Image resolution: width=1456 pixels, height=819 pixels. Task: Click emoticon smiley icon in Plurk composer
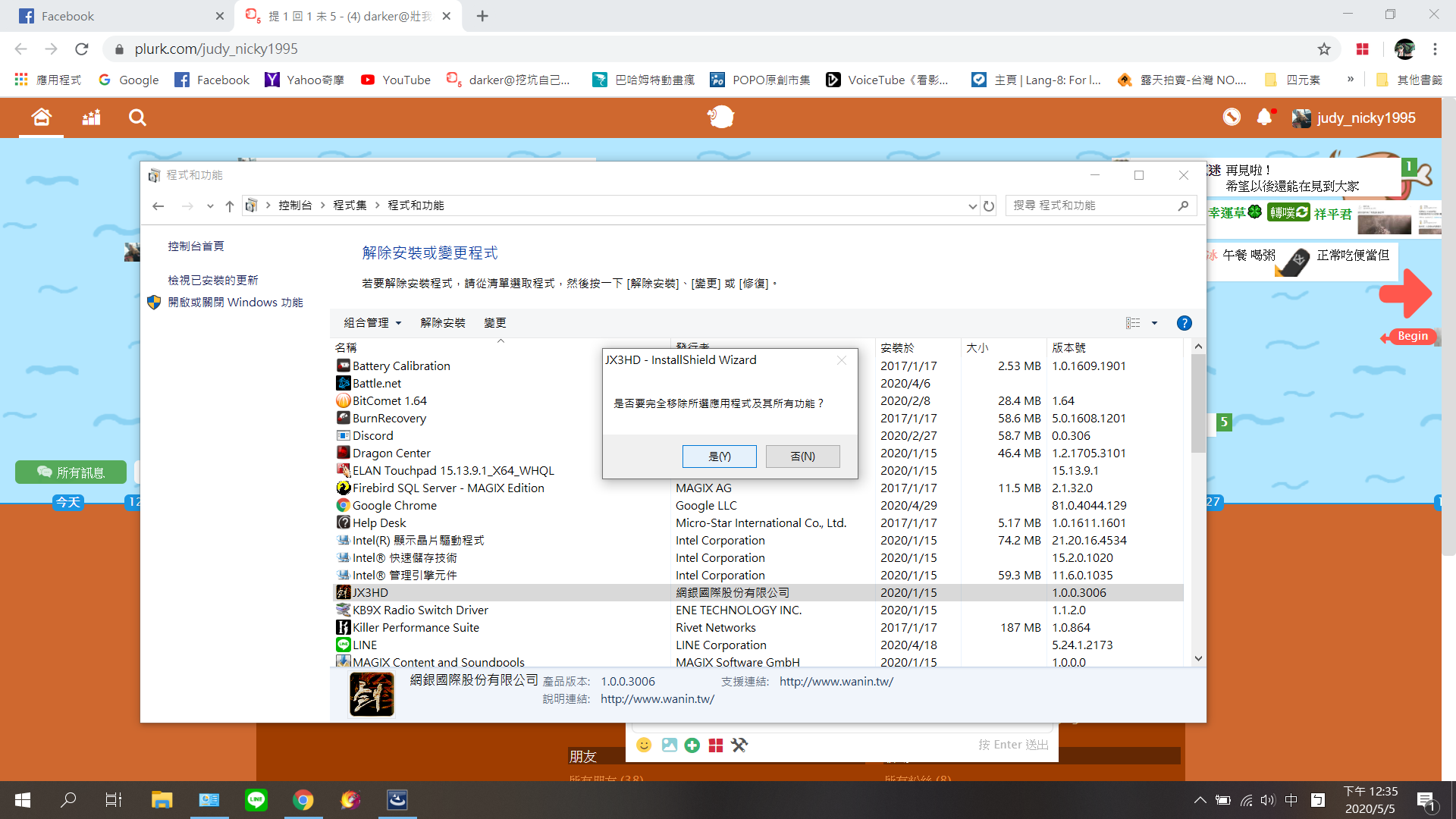644,745
